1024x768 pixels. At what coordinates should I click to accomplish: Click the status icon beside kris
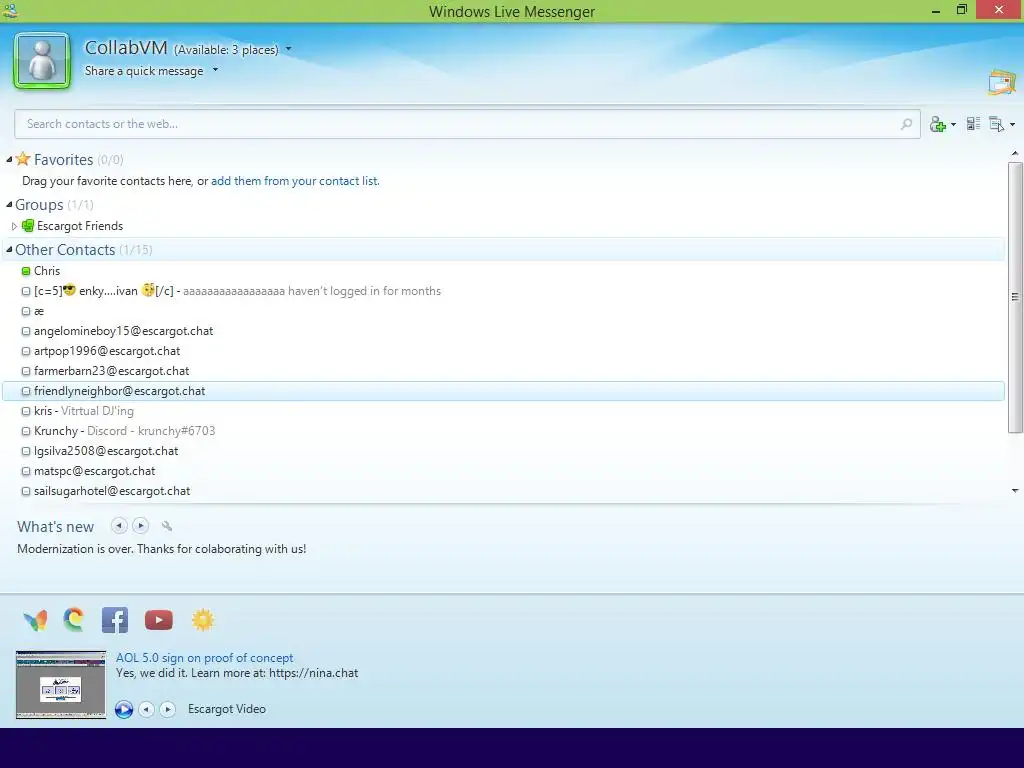[x=26, y=411]
